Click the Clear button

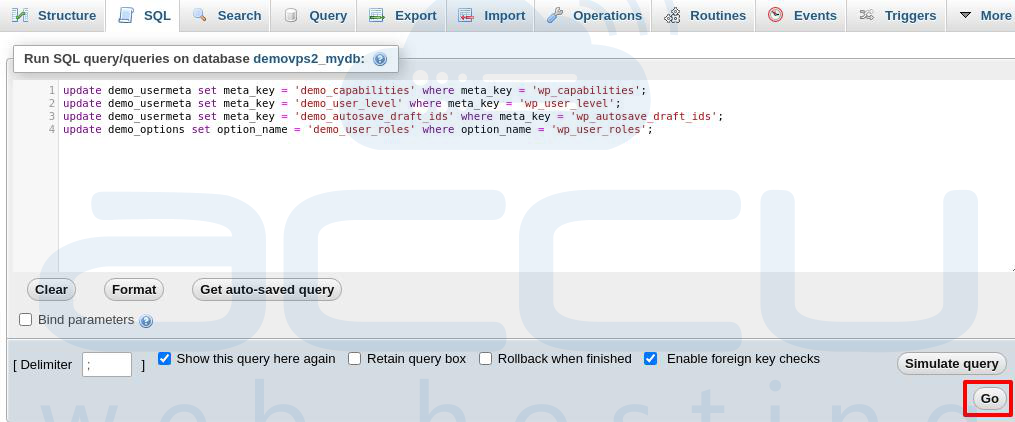point(51,289)
